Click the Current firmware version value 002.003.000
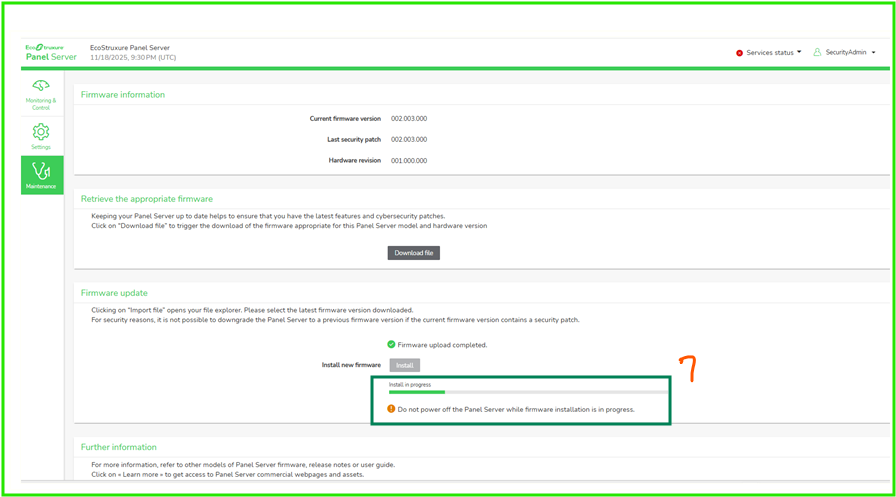 [409, 119]
